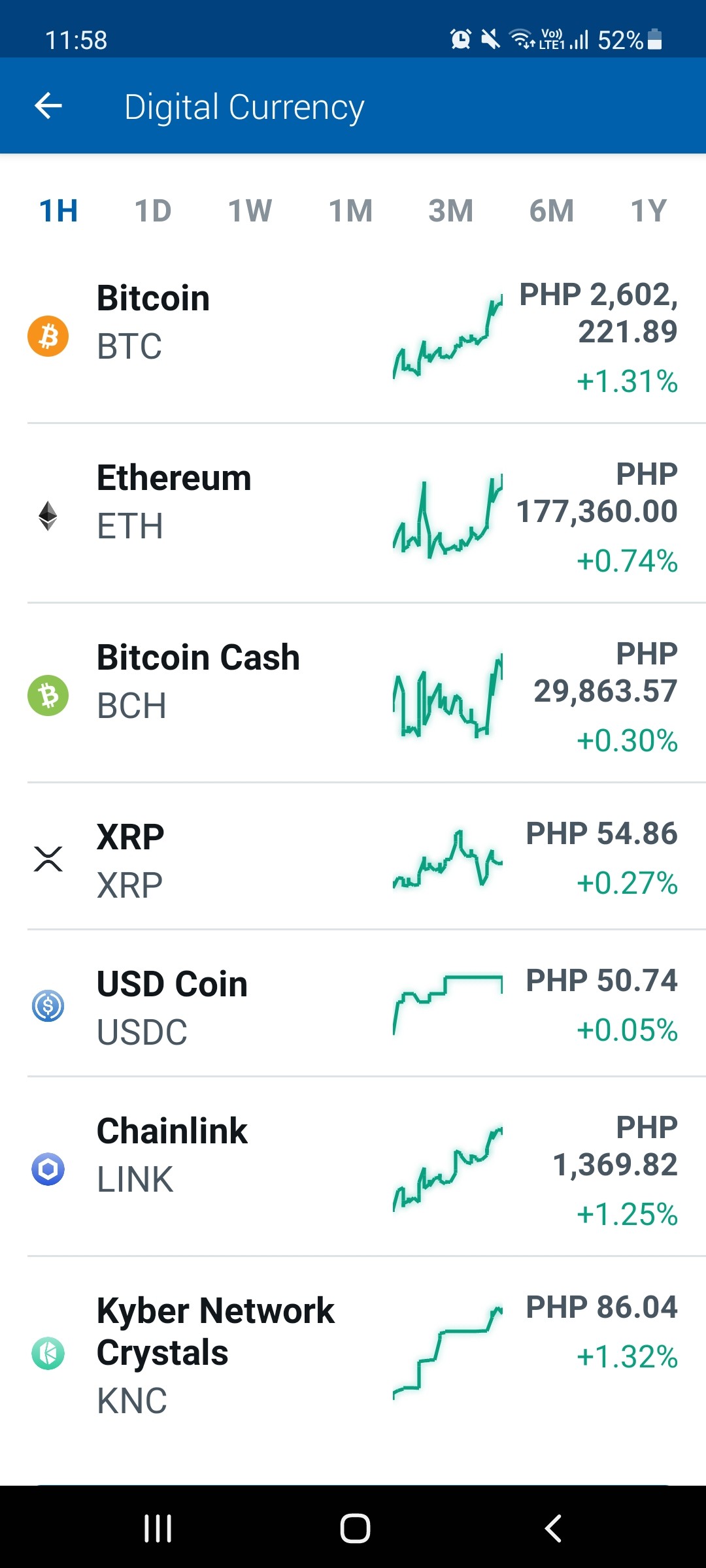706x1568 pixels.
Task: Open Android recent apps button
Action: point(158,1529)
